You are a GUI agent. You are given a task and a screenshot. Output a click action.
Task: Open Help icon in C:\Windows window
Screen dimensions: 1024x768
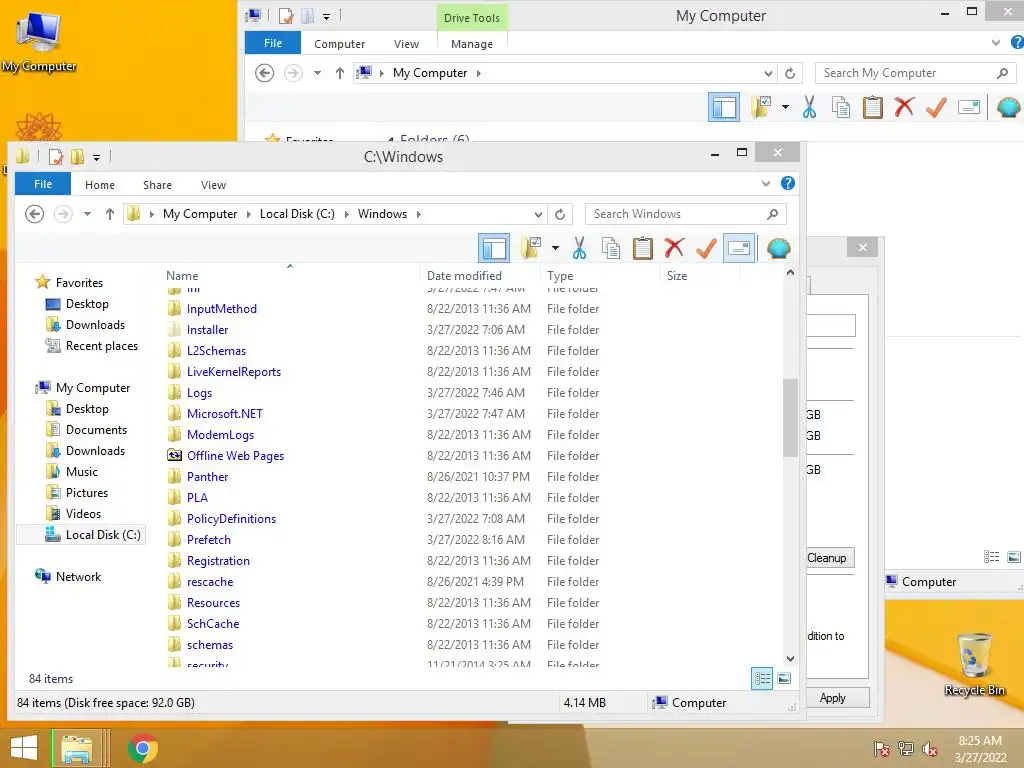coord(788,184)
